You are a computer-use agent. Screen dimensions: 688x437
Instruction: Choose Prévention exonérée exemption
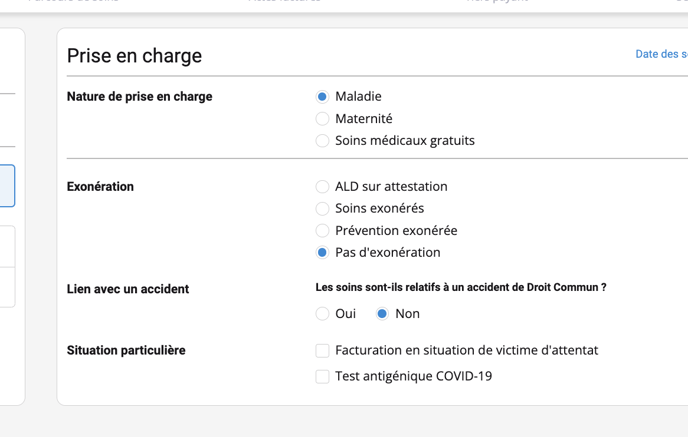[322, 231]
